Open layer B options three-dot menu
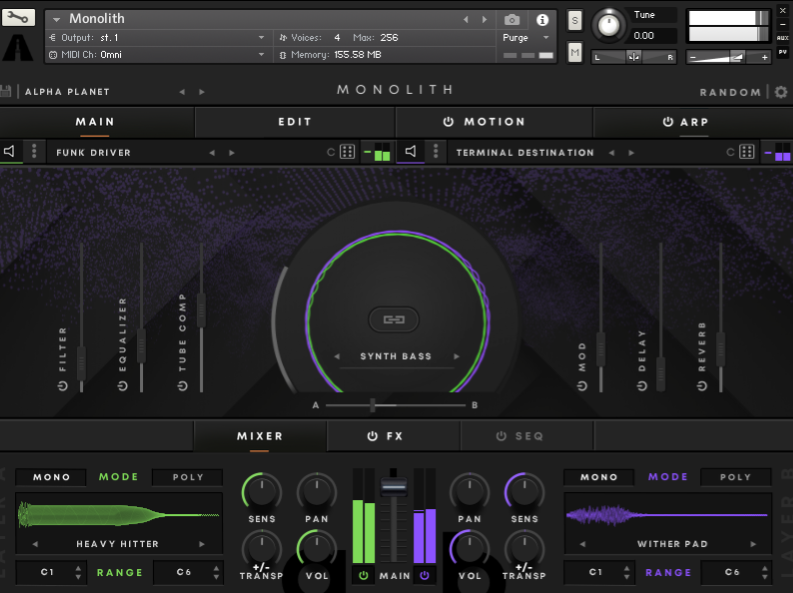The height and width of the screenshot is (593, 793). (435, 151)
